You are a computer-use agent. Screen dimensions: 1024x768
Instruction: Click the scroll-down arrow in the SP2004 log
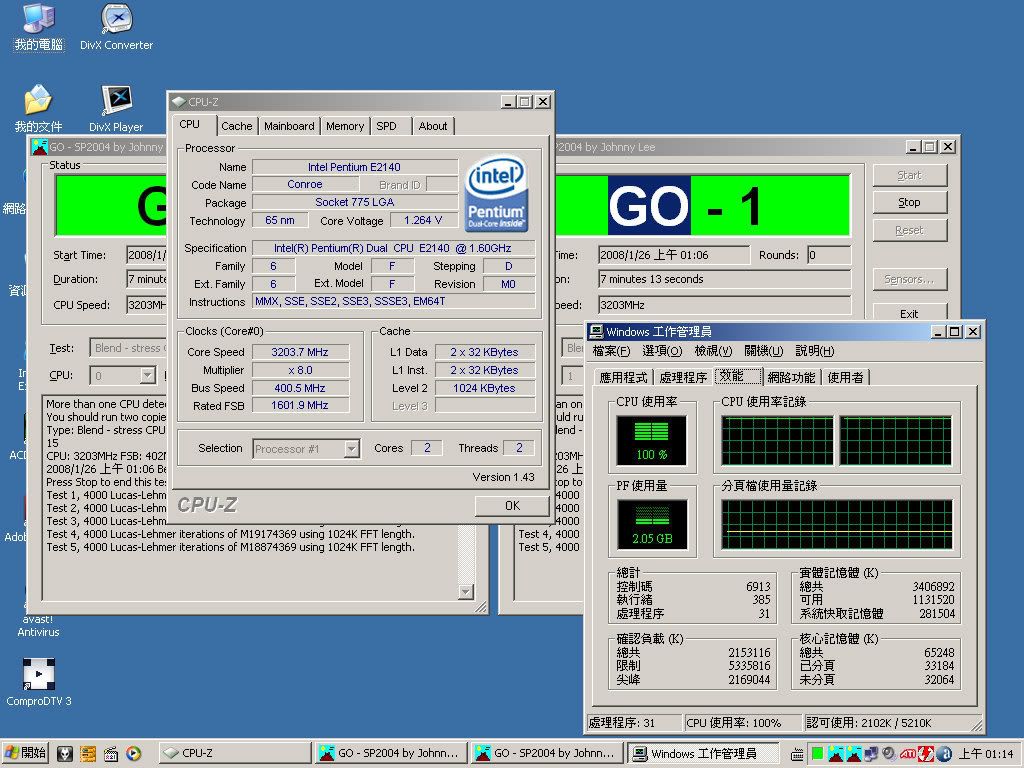[466, 592]
